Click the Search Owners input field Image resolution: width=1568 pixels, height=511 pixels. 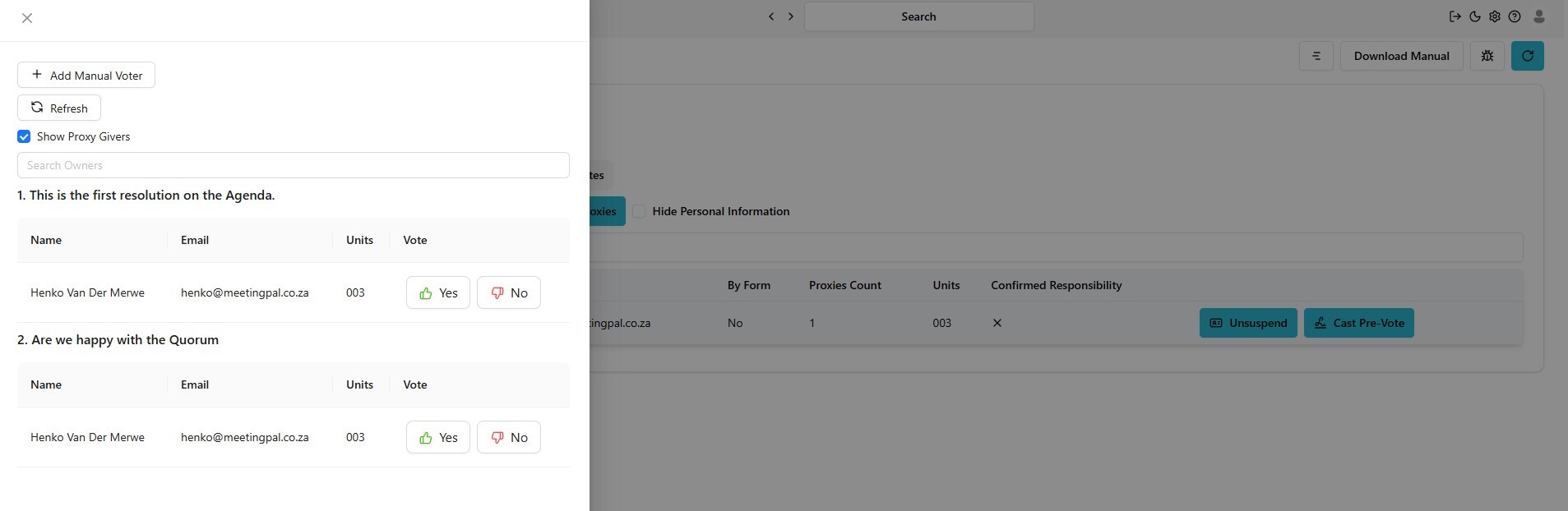click(x=293, y=165)
